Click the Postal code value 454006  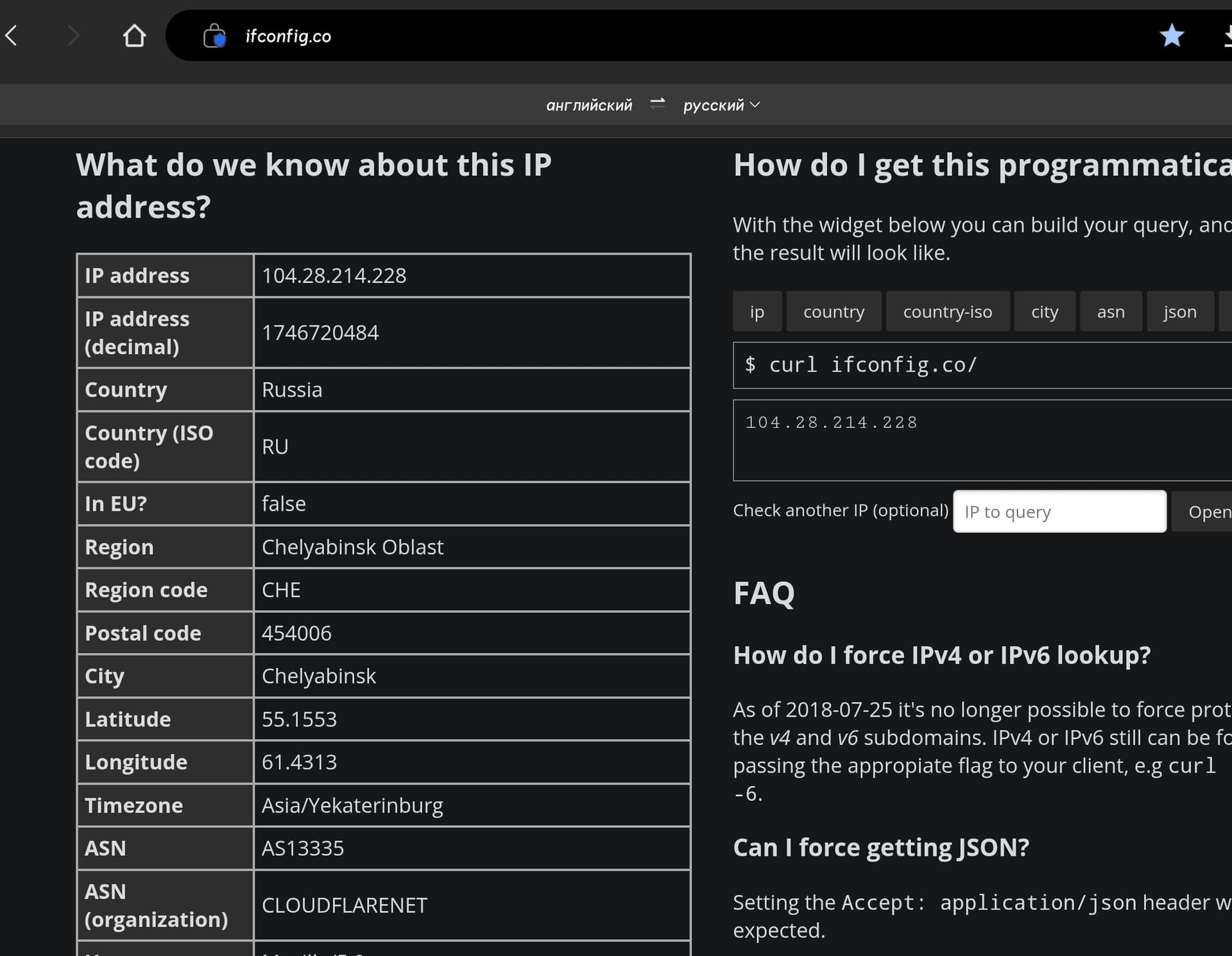coord(296,633)
